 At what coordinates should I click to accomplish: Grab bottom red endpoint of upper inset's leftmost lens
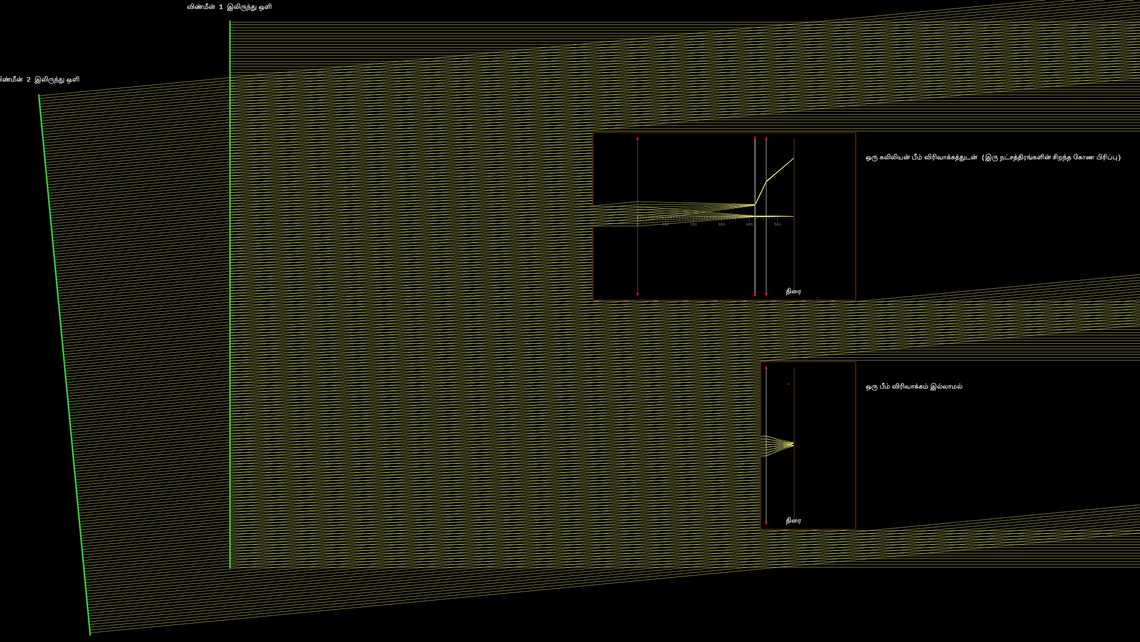[637, 294]
